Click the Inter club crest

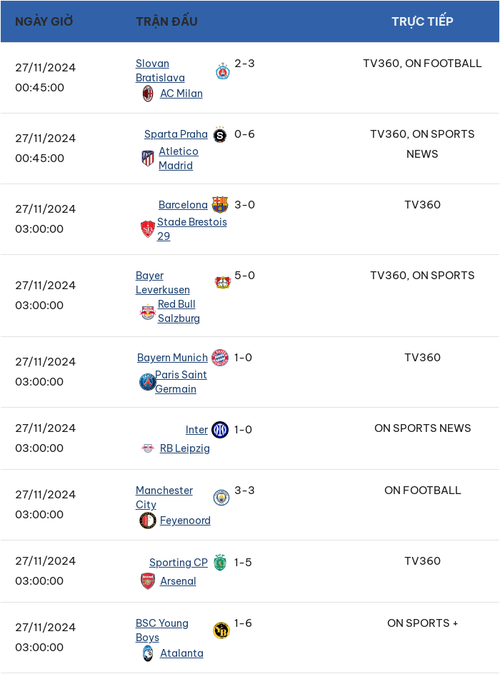[220, 429]
